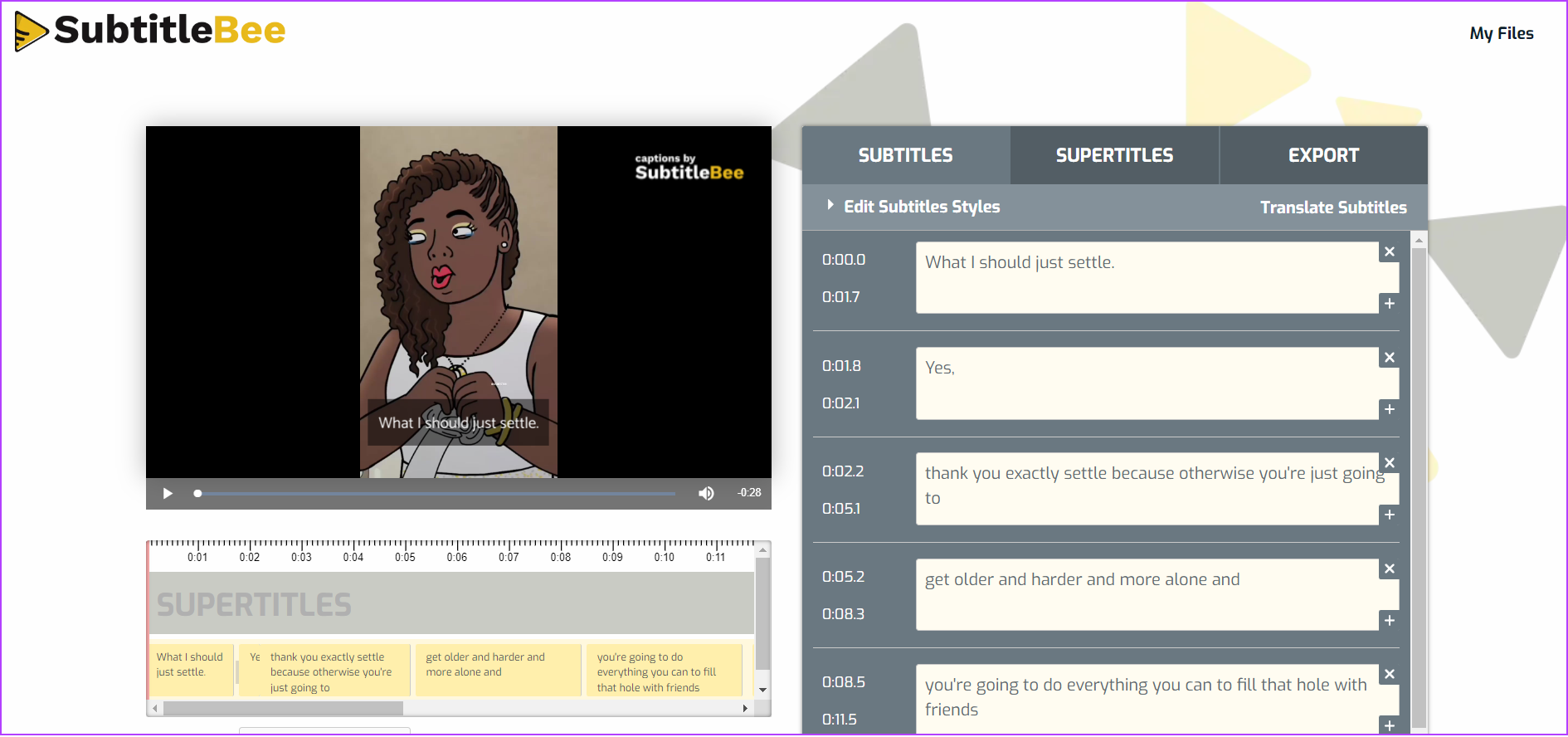This screenshot has height=737, width=1568.
Task: Click the remaining time -0:28 display
Action: (x=749, y=493)
